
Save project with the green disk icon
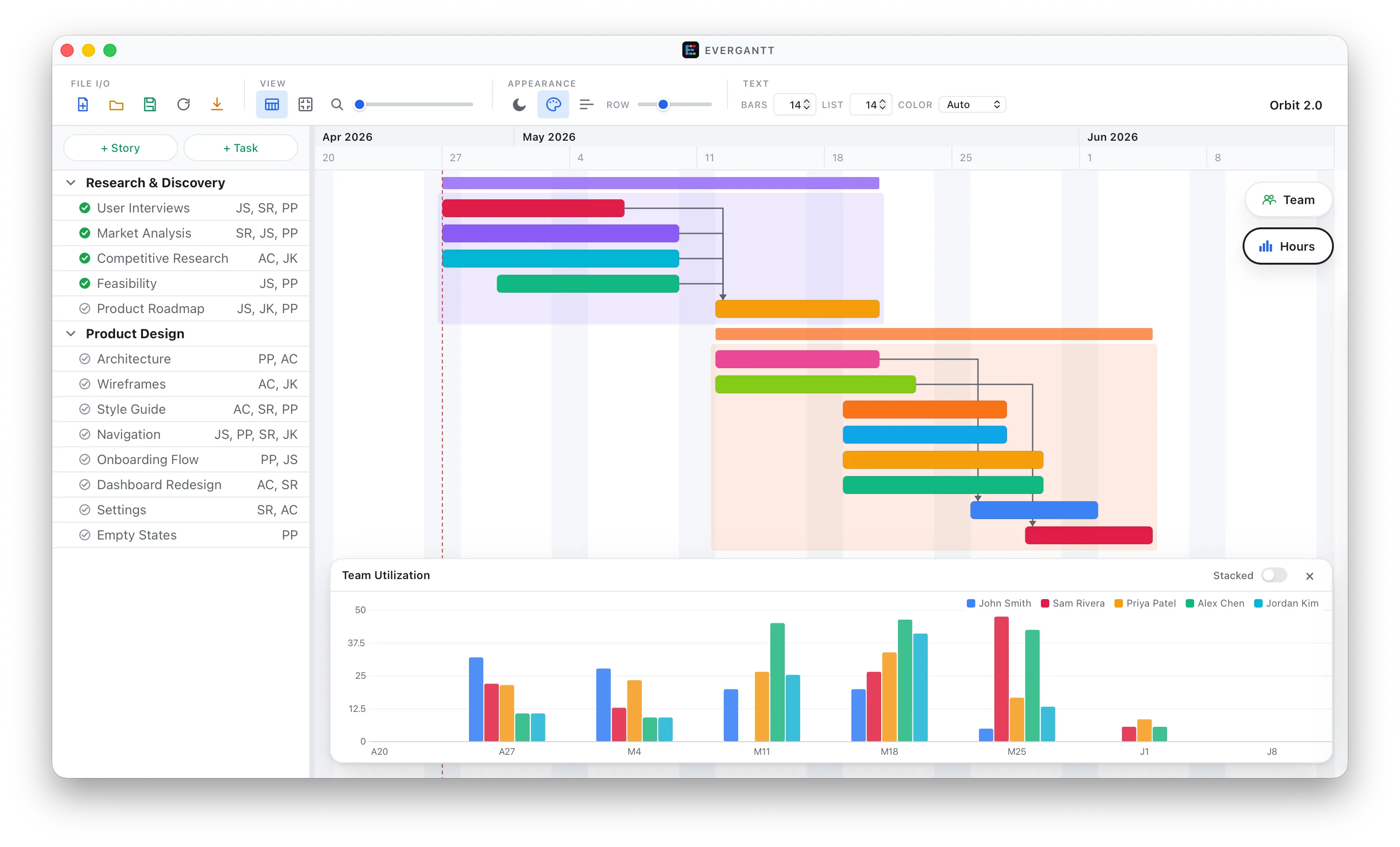tap(150, 105)
